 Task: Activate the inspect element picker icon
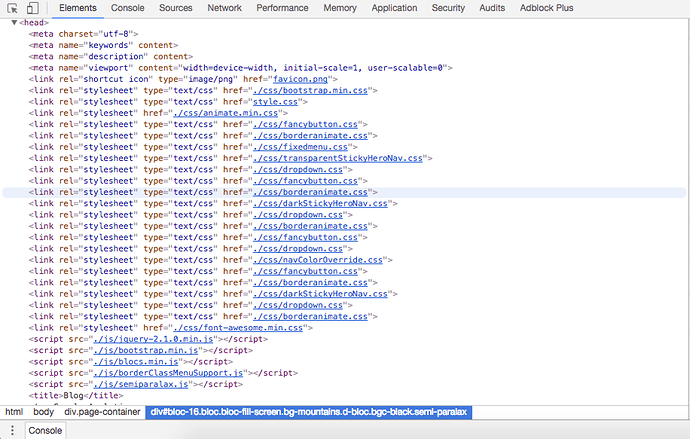(x=13, y=8)
